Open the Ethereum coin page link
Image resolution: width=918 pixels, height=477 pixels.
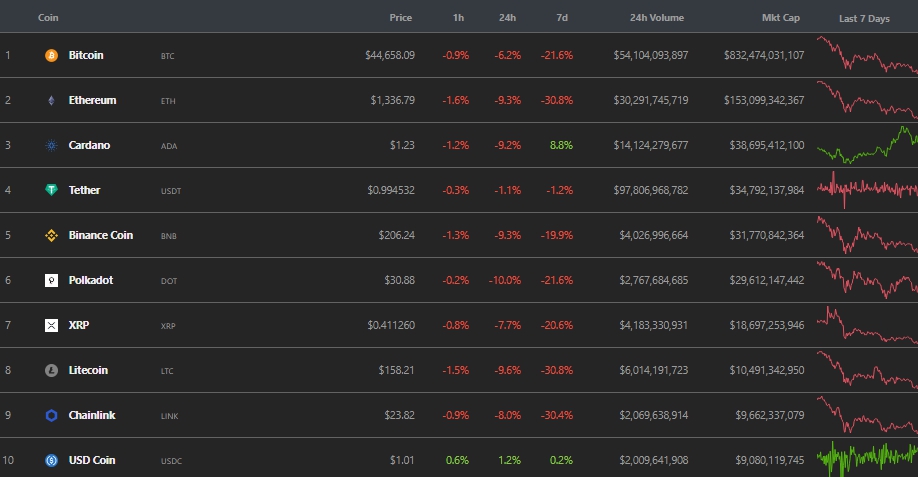[x=92, y=101]
